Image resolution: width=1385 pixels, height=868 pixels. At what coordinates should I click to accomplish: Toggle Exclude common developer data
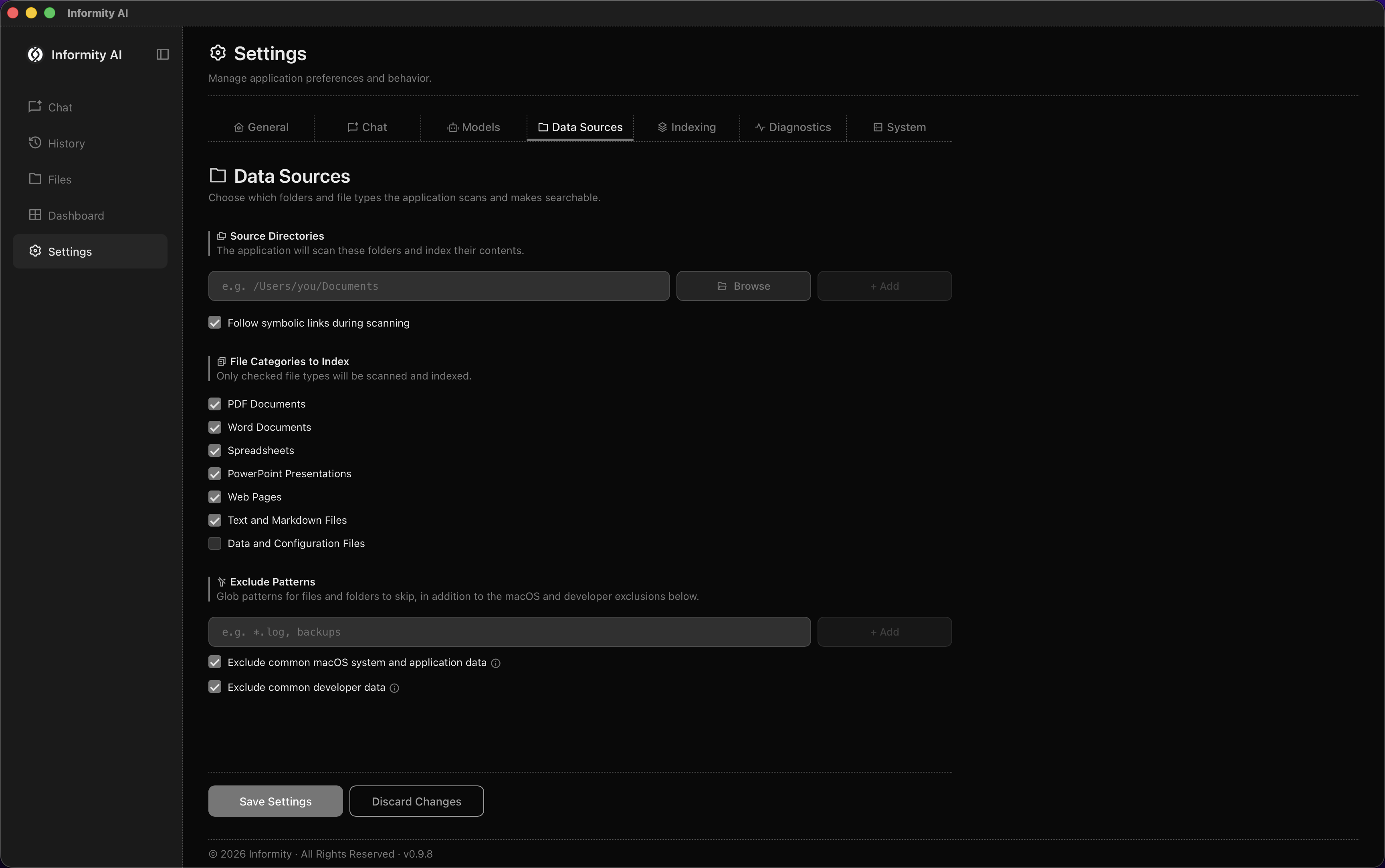215,687
